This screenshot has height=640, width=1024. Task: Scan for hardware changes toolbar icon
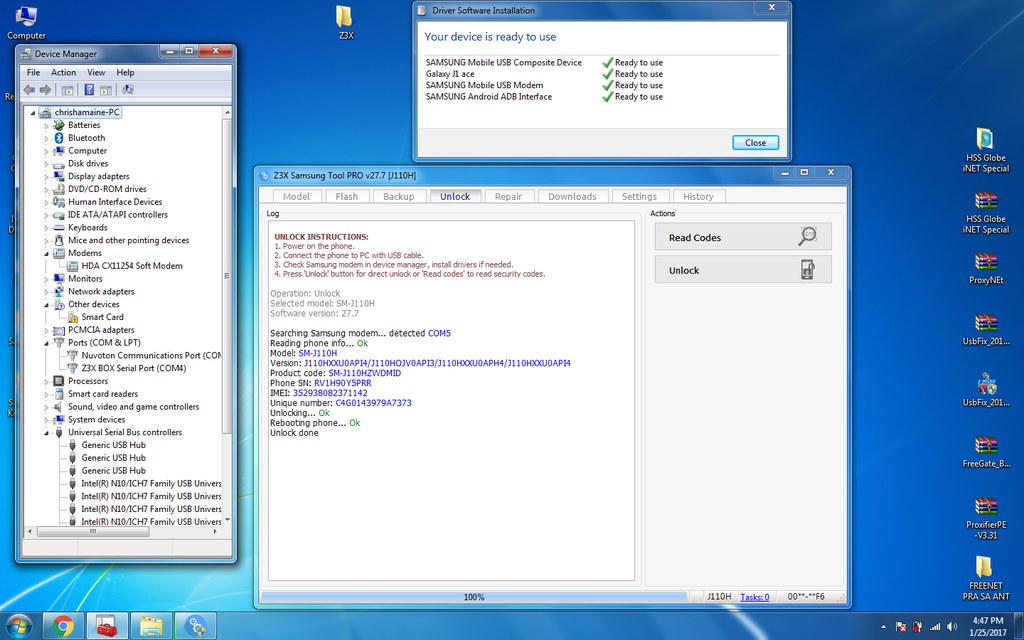point(128,90)
